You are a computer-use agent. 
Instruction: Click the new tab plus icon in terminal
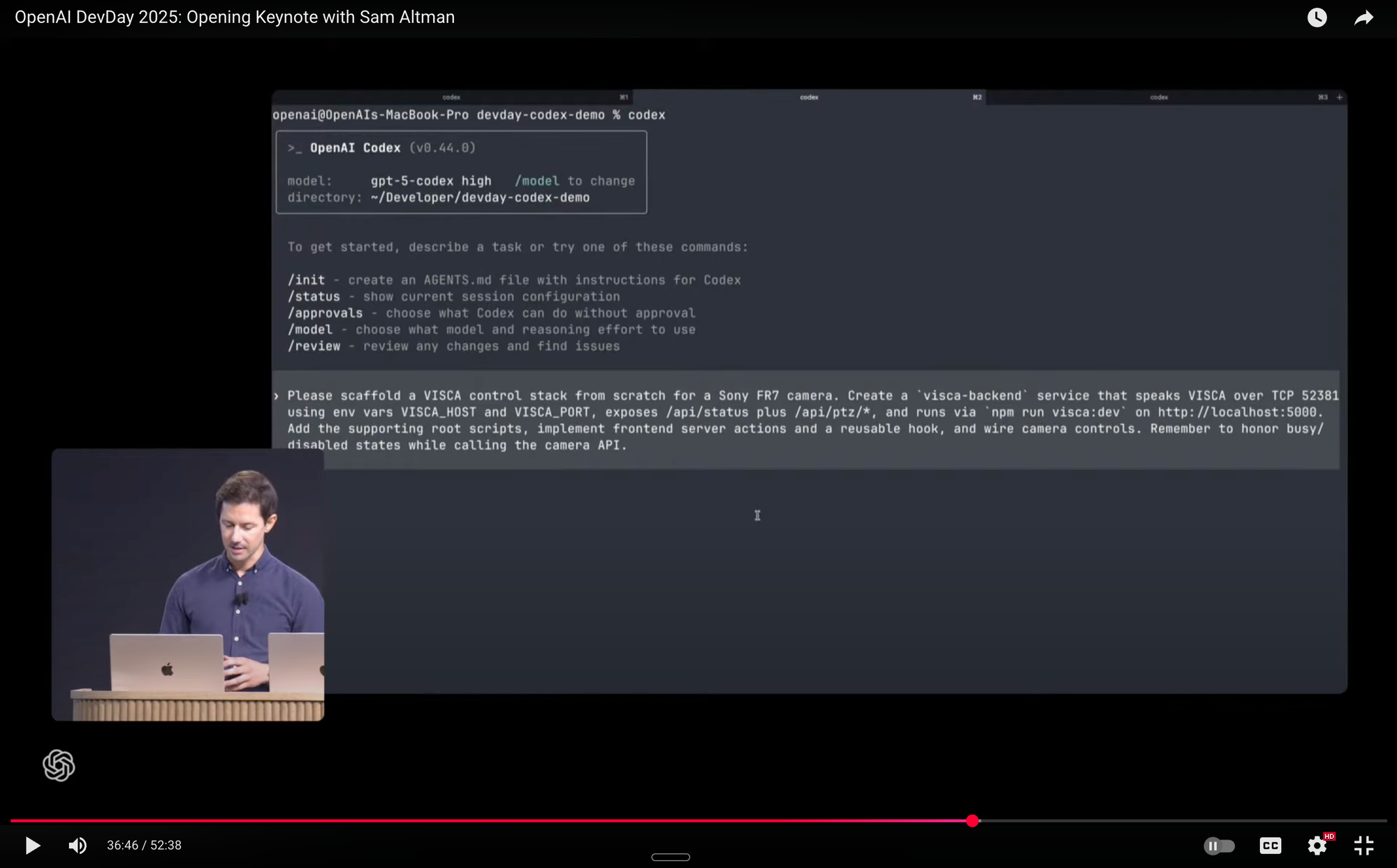1339,97
